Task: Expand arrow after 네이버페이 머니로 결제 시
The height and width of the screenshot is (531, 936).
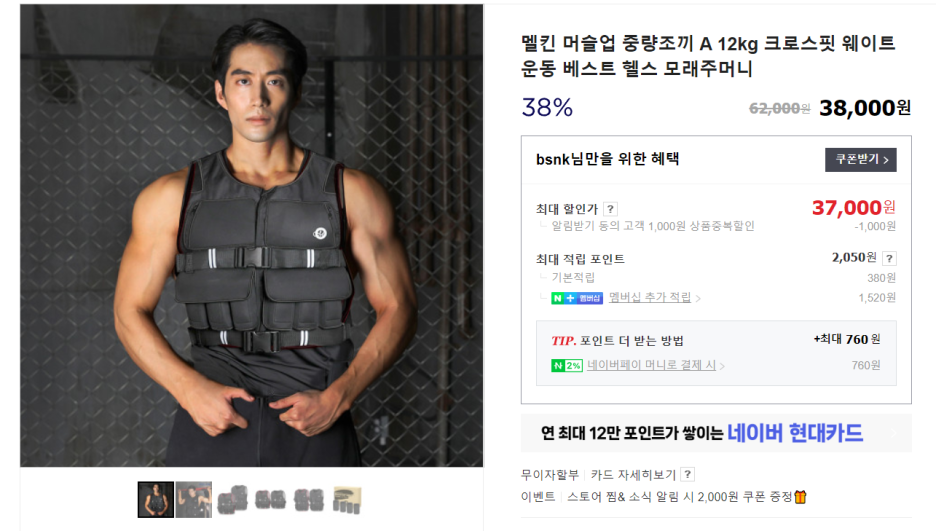Action: point(722,366)
